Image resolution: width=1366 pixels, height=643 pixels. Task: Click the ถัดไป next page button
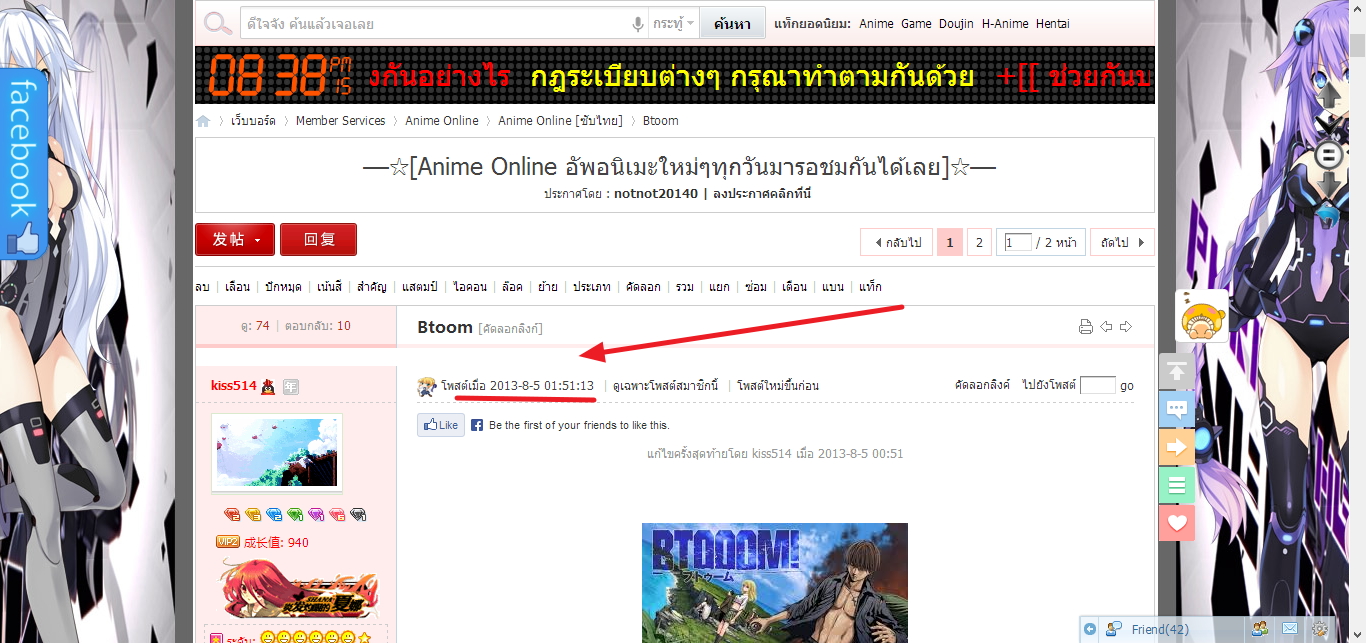(x=1122, y=242)
